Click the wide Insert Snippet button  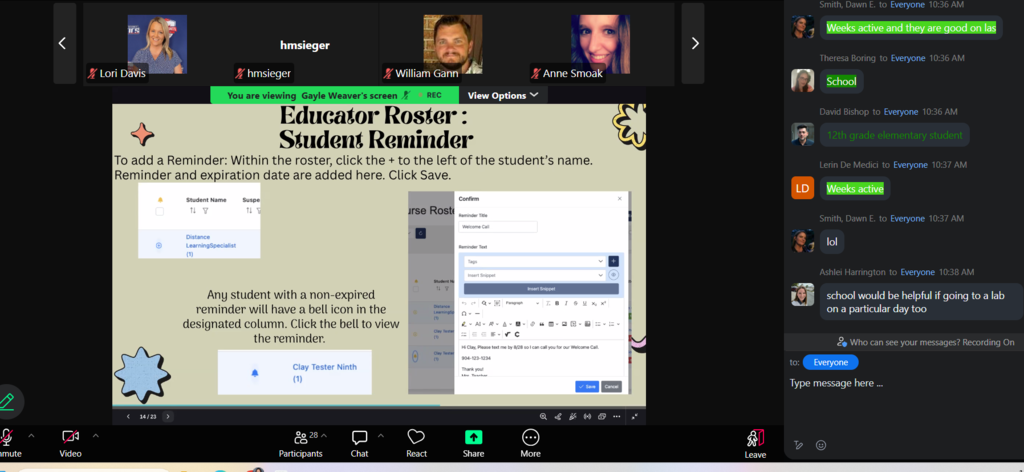[542, 289]
